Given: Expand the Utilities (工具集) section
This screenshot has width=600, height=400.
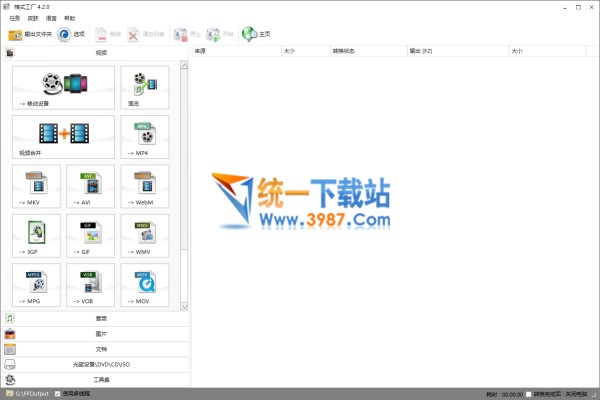Looking at the screenshot, I should coord(100,380).
